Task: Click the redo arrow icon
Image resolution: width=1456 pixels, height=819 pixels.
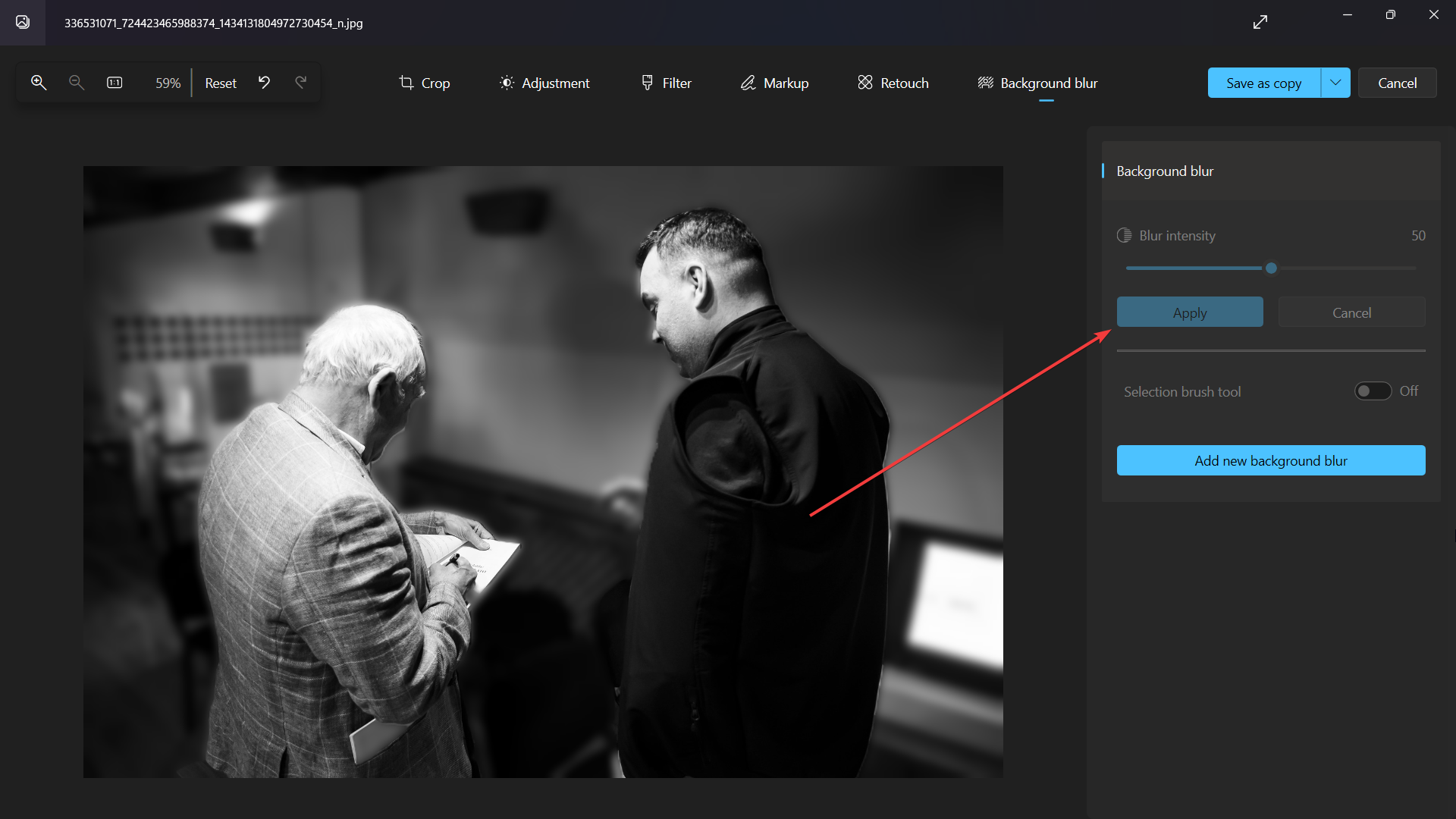Action: pyautogui.click(x=301, y=83)
